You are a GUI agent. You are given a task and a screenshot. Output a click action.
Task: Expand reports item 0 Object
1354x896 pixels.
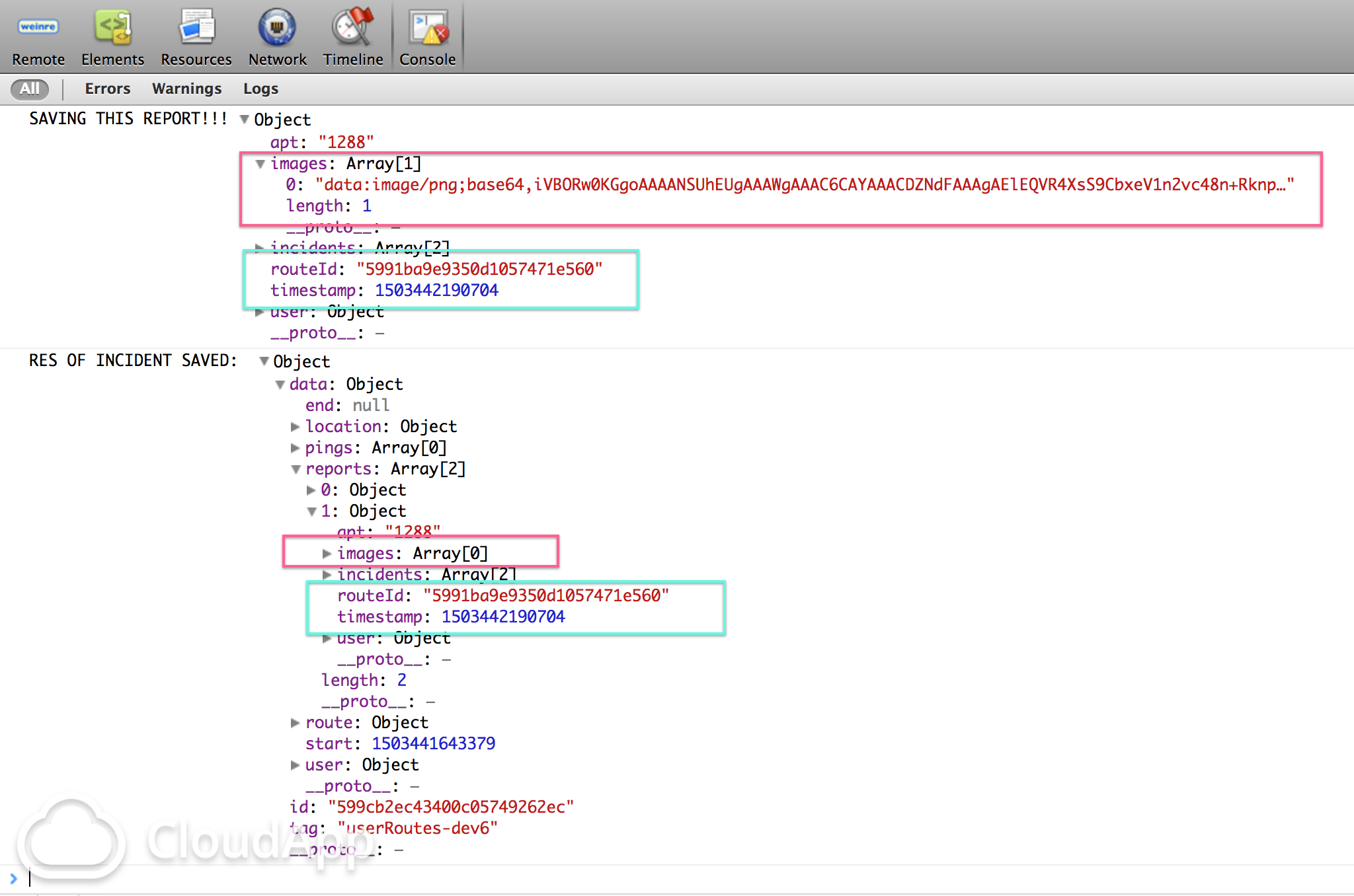(311, 490)
